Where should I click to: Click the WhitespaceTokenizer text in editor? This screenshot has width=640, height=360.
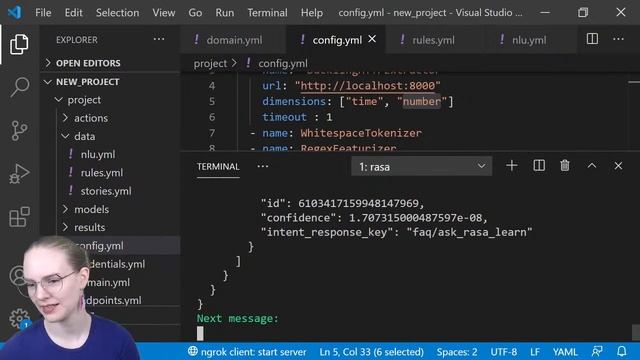(x=361, y=133)
